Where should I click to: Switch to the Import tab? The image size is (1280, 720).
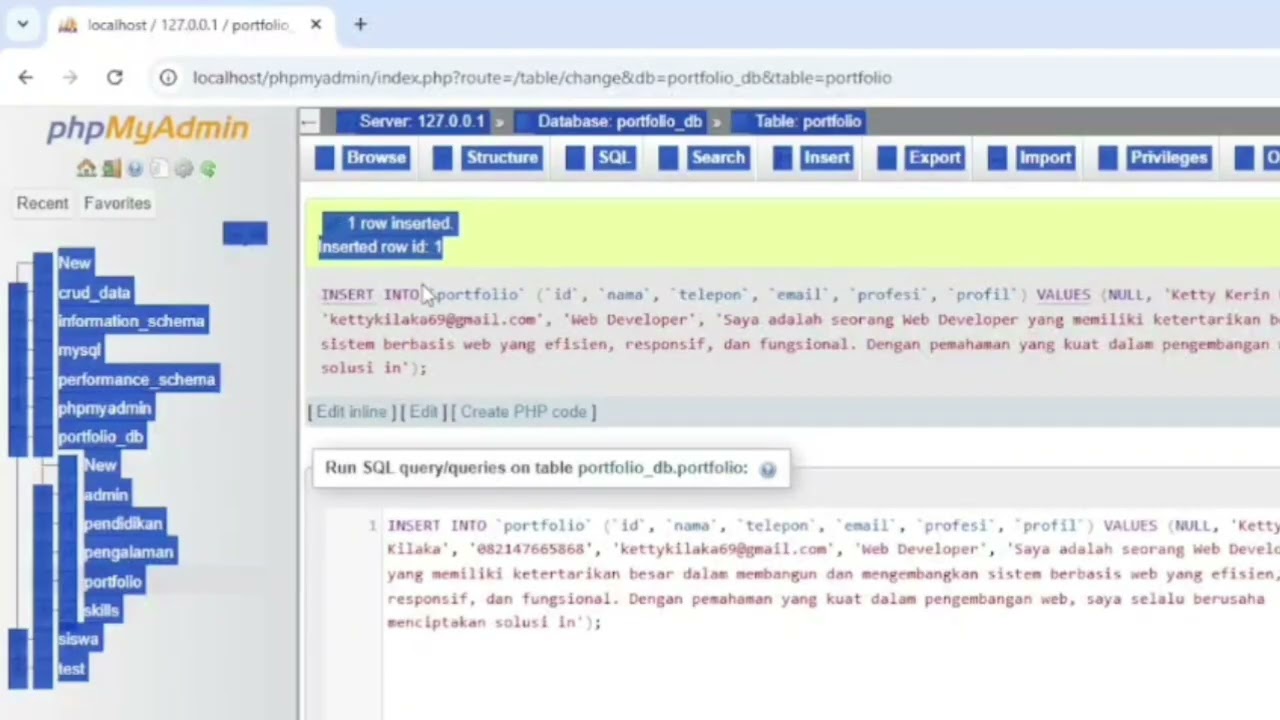(1030, 157)
